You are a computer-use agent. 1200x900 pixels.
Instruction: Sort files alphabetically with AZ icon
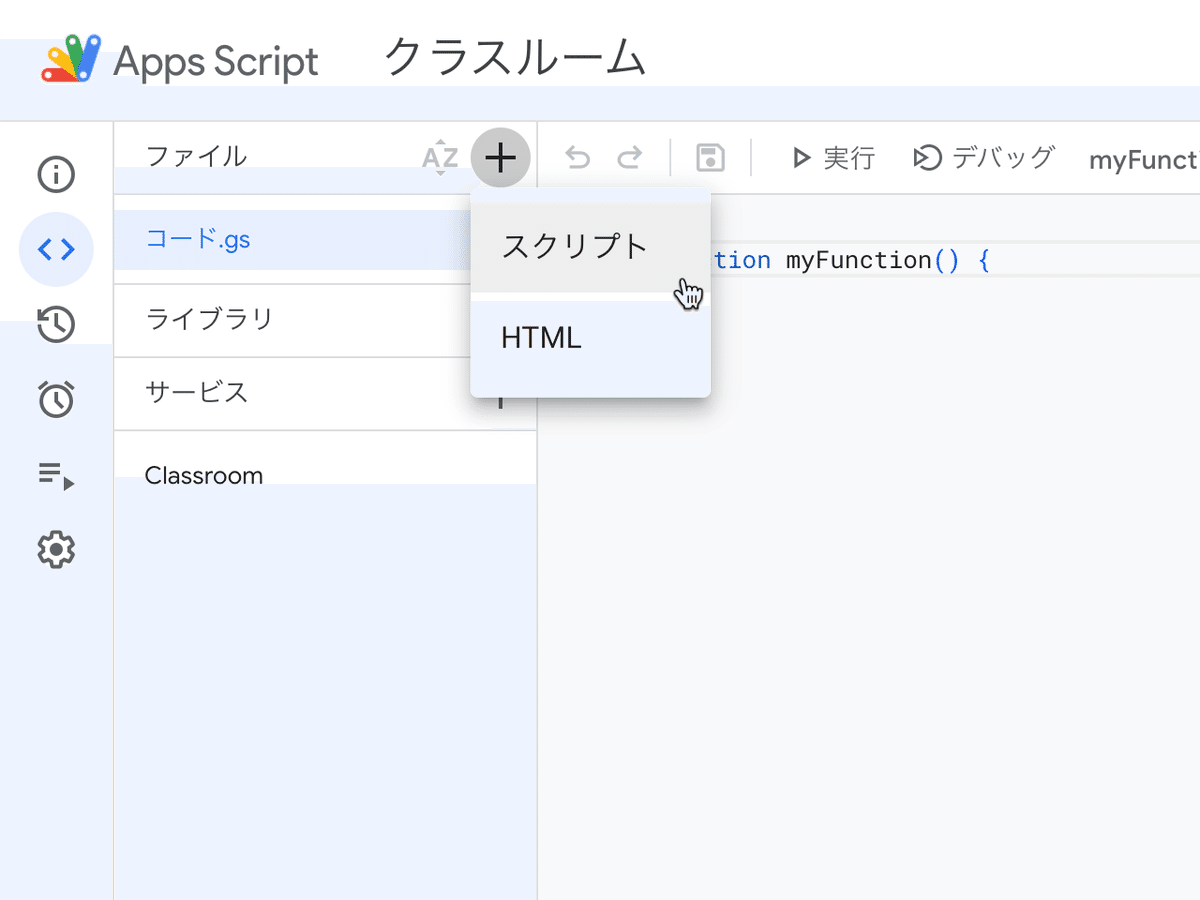[x=440, y=158]
